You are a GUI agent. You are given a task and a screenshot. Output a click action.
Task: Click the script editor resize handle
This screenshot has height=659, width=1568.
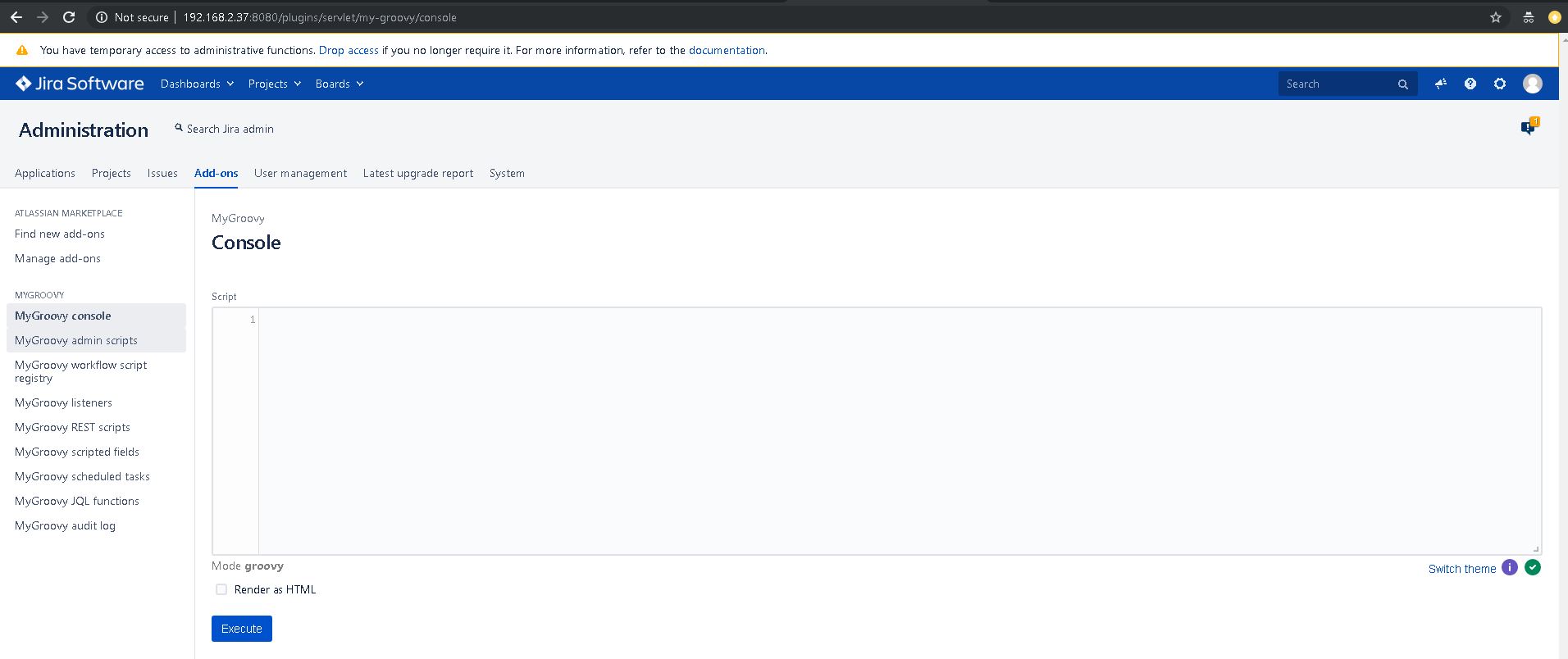(1536, 549)
